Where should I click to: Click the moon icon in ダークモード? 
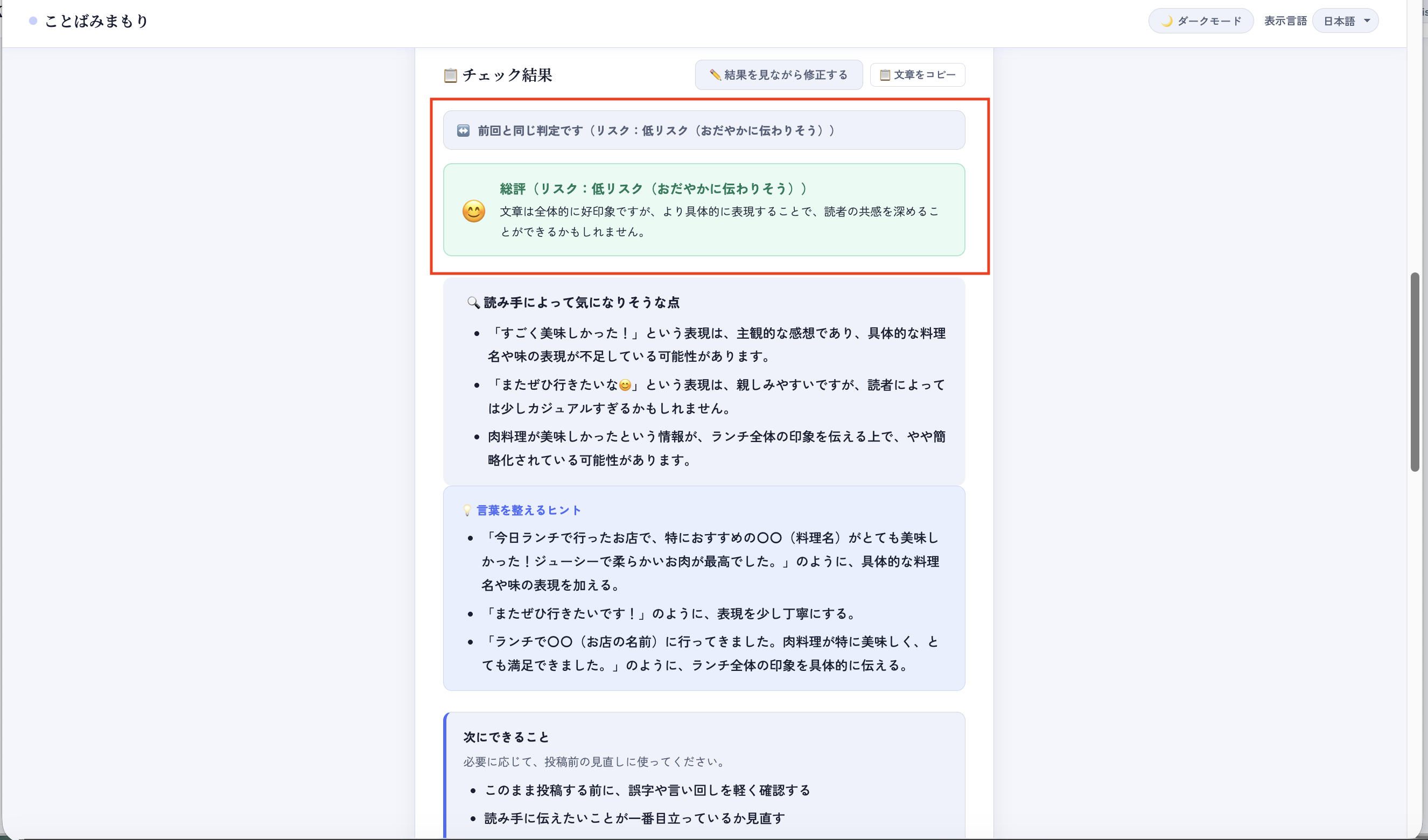click(1167, 21)
